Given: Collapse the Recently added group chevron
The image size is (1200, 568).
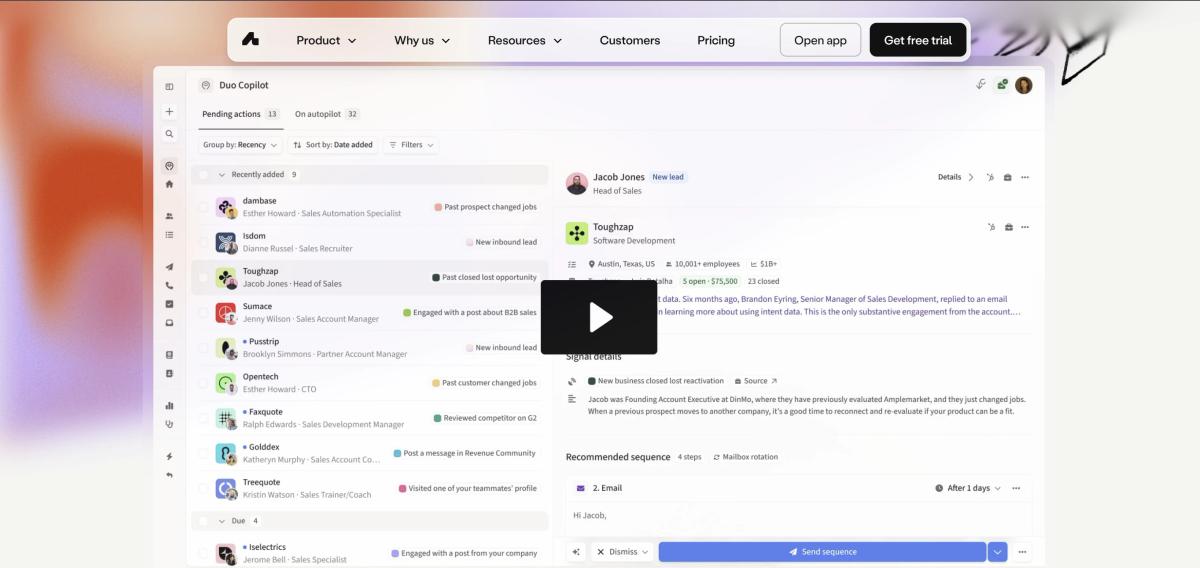Looking at the screenshot, I should [222, 174].
